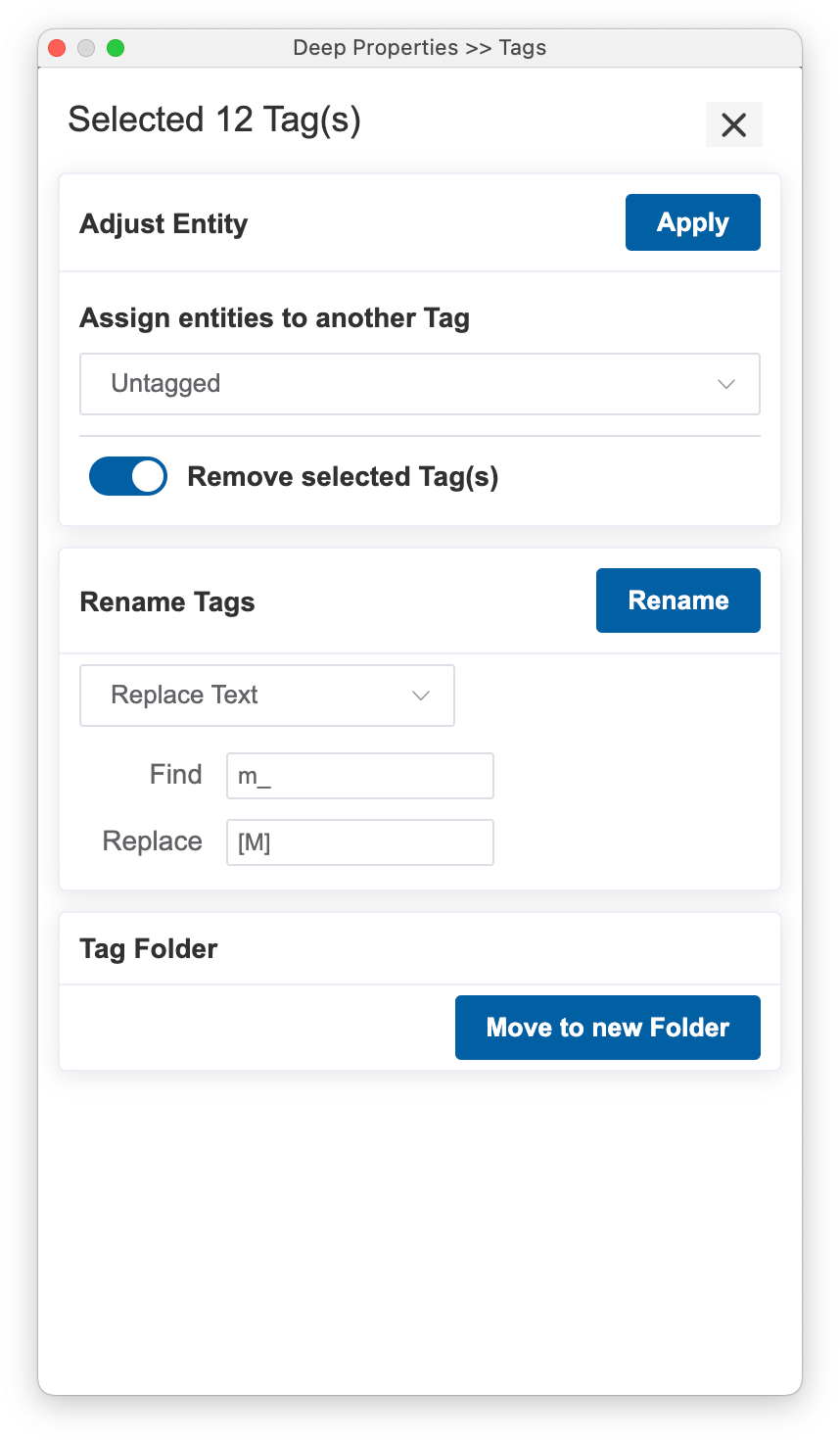840x1440 pixels.
Task: Click the chevron icon on the Untagged selector
Action: click(726, 384)
